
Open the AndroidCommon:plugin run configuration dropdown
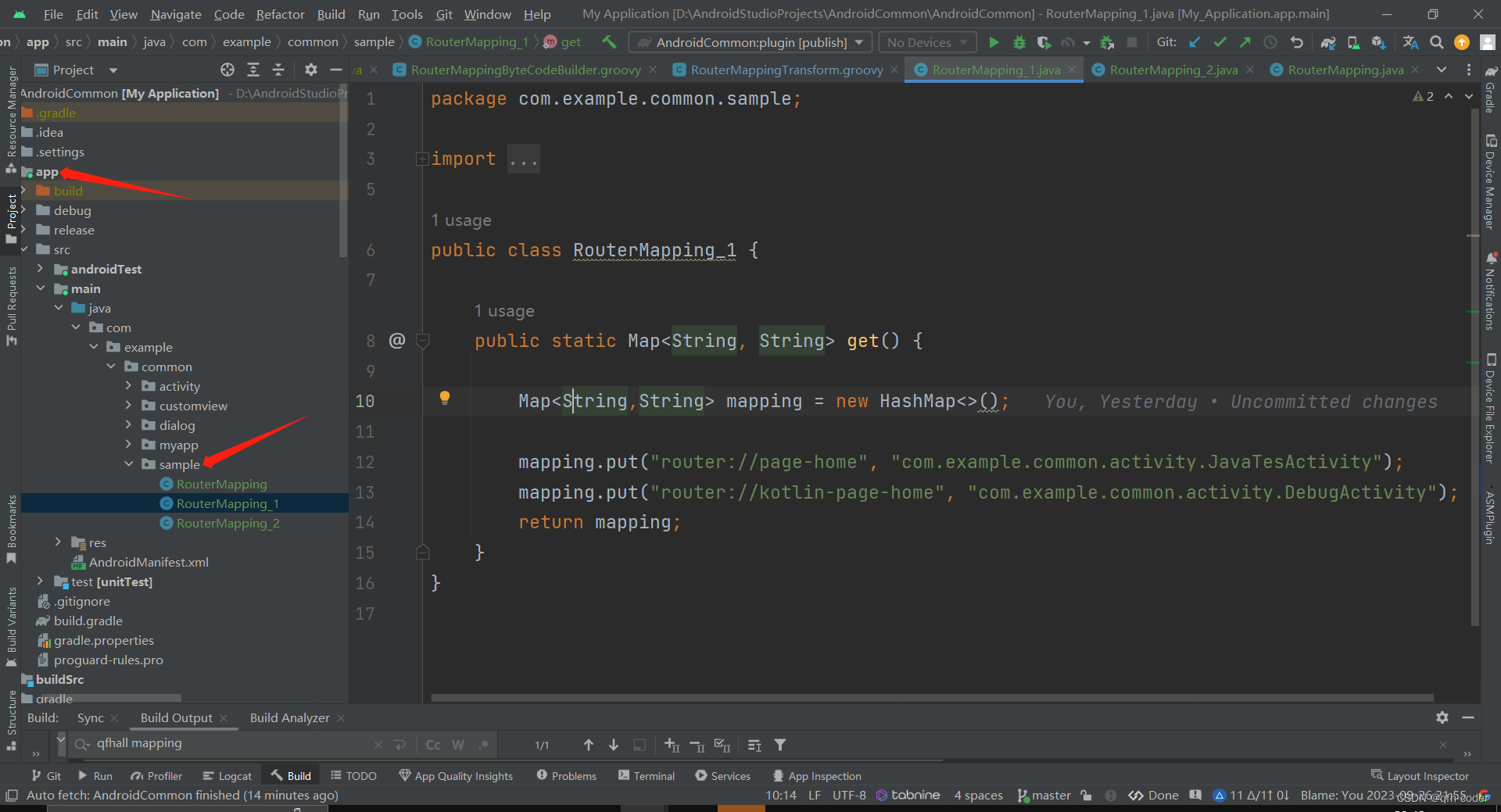click(x=750, y=42)
